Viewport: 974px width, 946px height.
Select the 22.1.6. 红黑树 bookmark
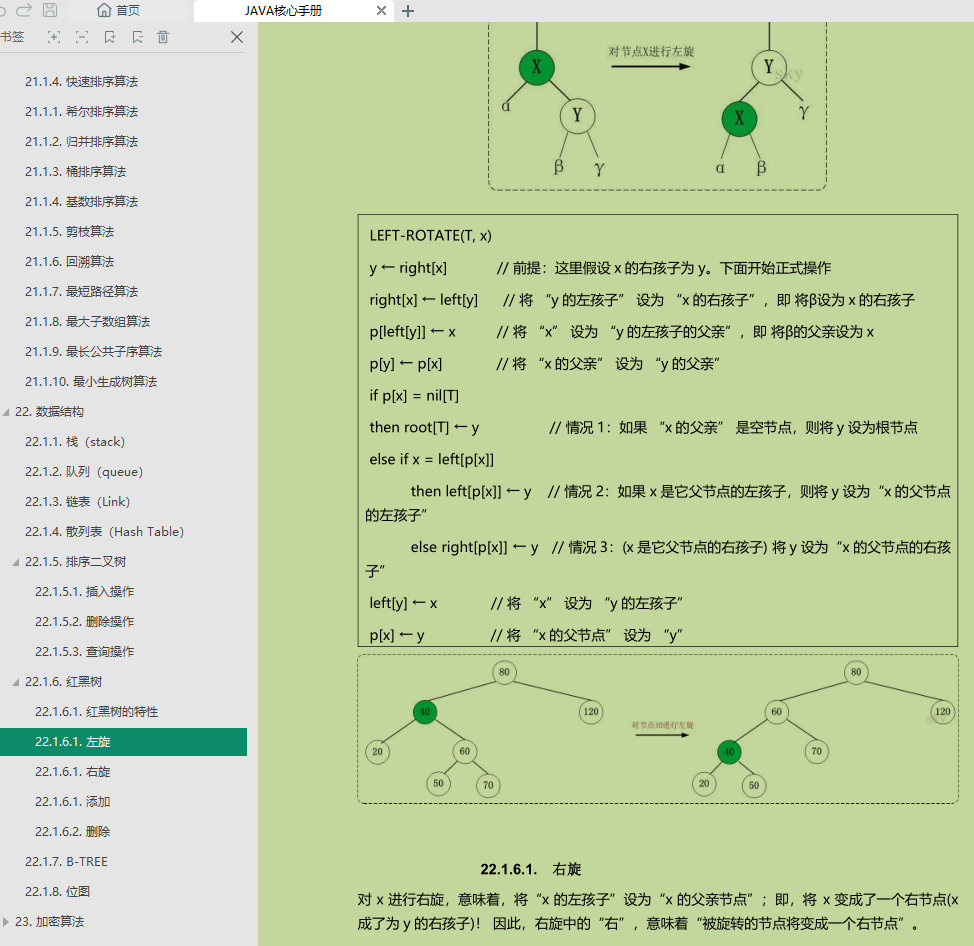tap(63, 682)
